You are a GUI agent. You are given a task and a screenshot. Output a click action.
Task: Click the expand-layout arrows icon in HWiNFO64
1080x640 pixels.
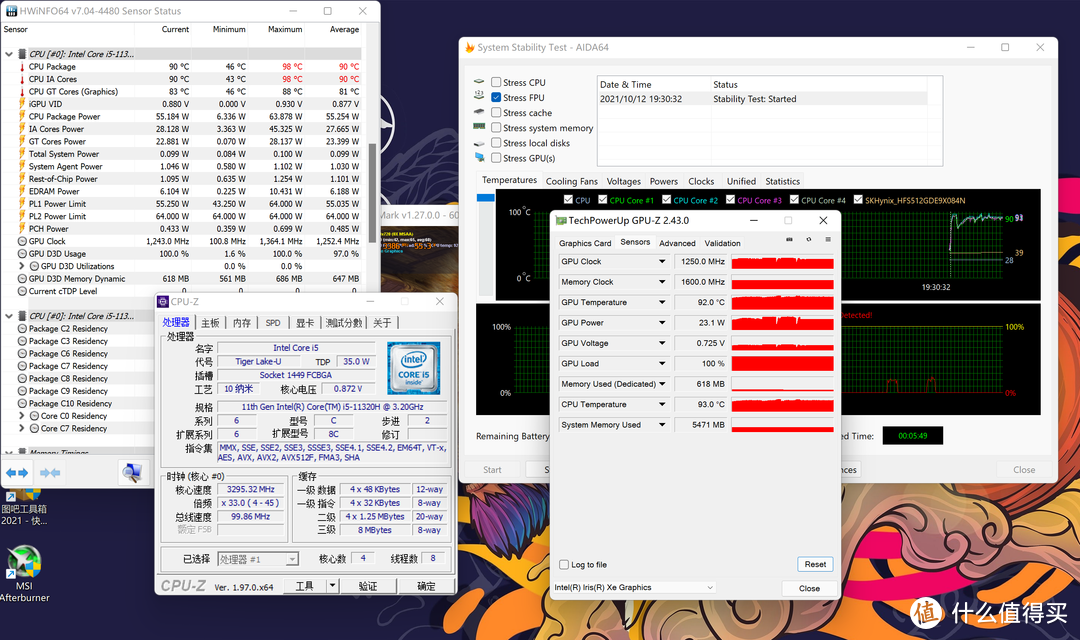(17, 473)
